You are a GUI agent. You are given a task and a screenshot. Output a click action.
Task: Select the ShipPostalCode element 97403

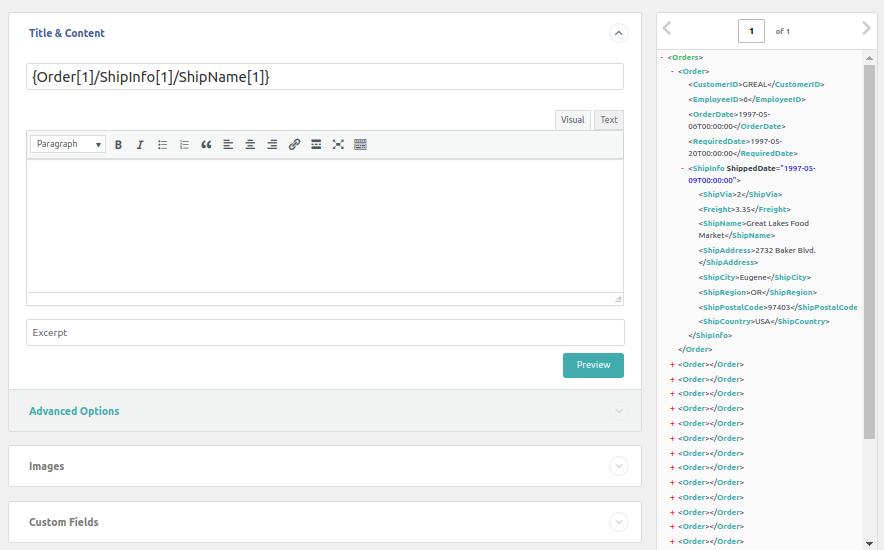[777, 308]
